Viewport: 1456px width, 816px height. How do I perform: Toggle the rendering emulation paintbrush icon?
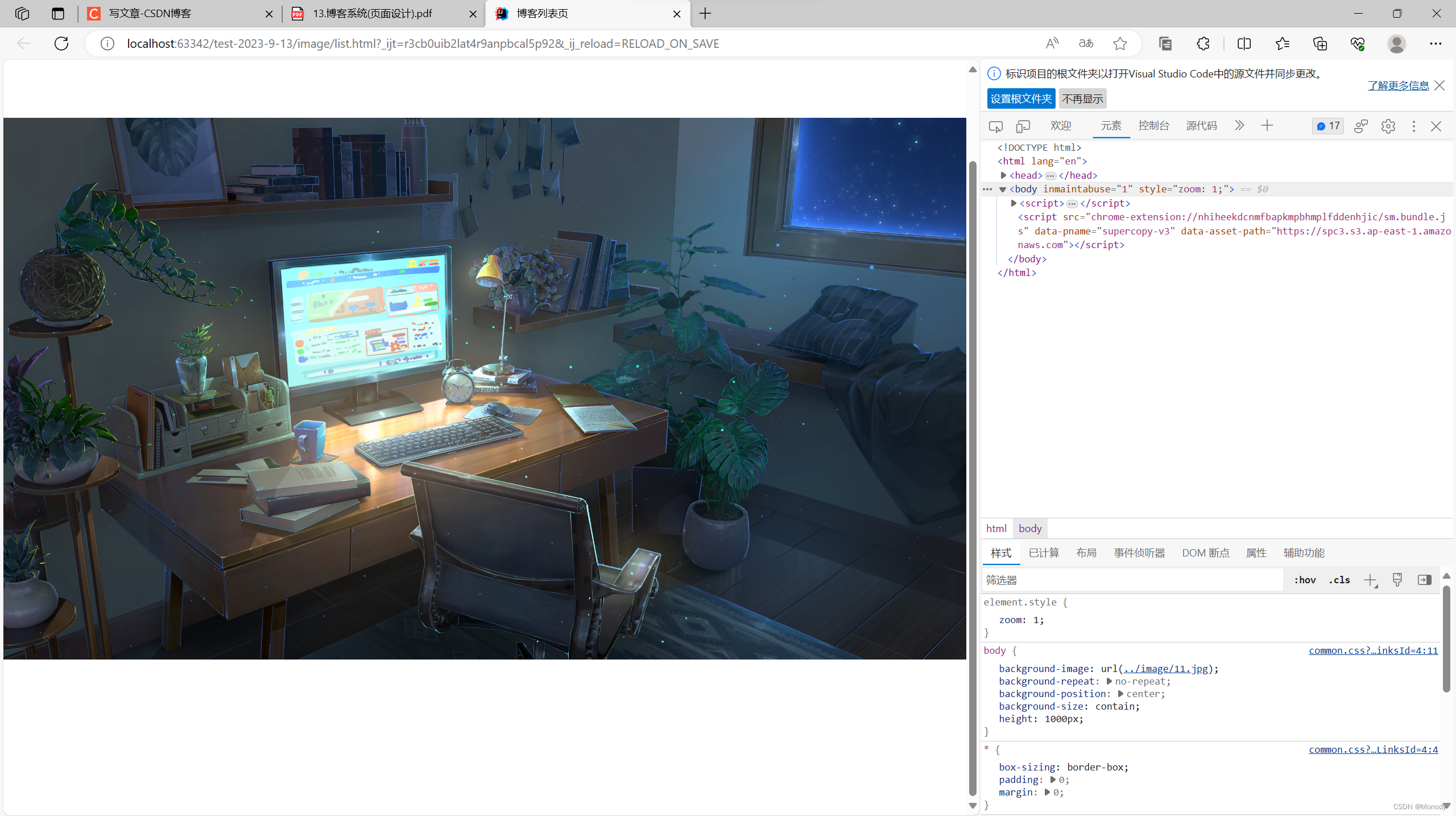click(1397, 580)
